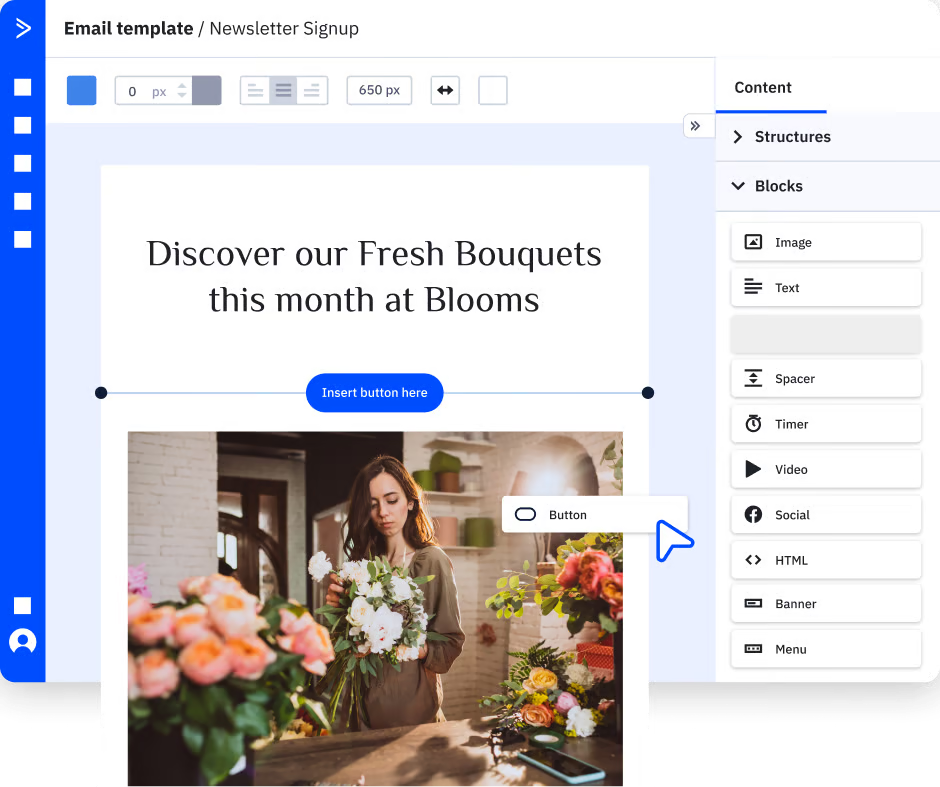Toggle left text alignment

[x=255, y=90]
